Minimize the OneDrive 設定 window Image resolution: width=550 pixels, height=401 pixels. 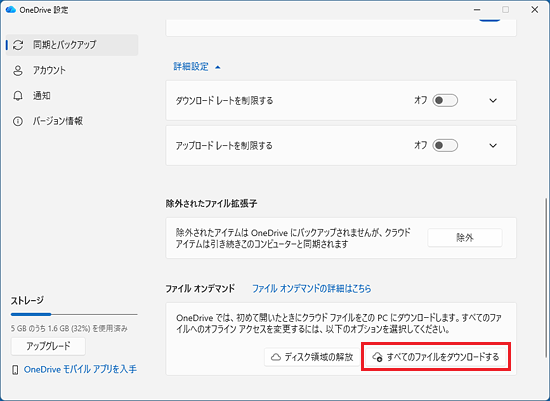click(477, 10)
